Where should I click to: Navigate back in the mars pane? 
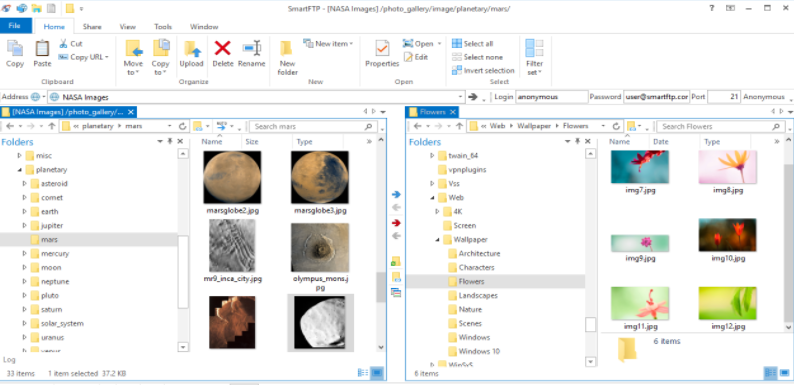[x=10, y=126]
